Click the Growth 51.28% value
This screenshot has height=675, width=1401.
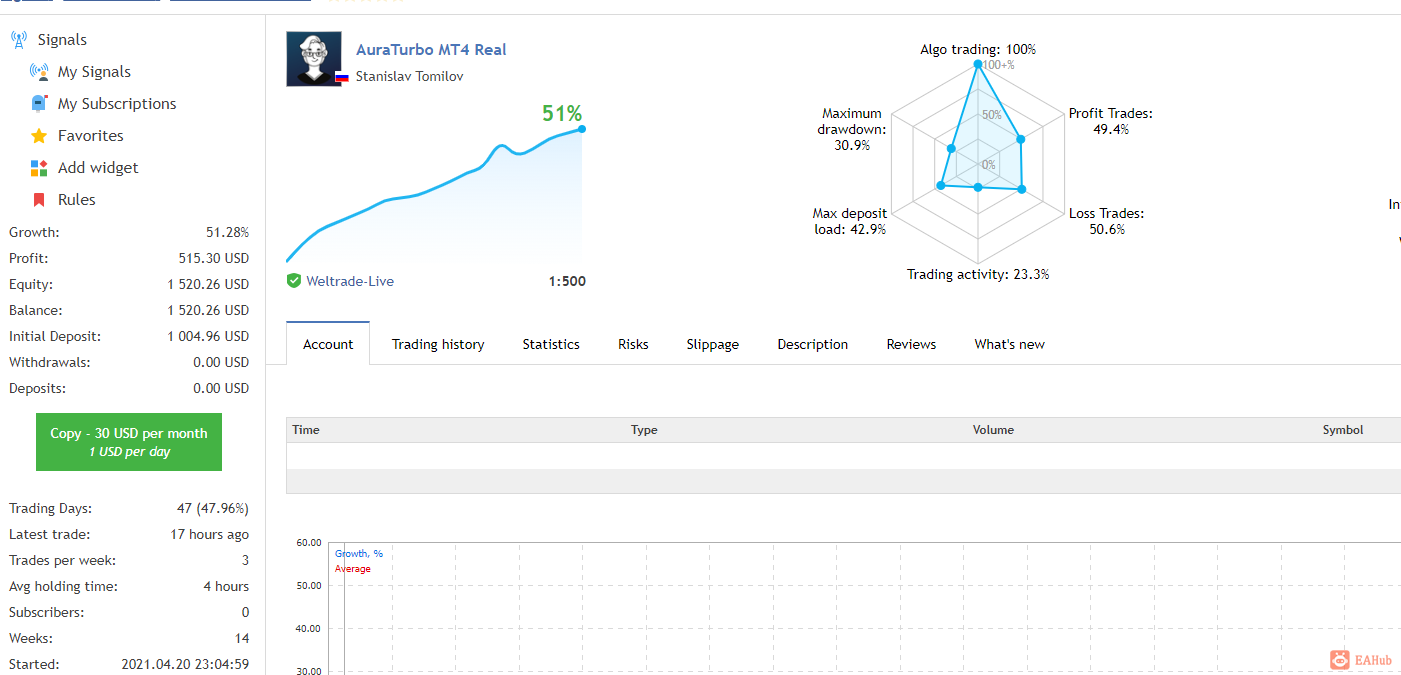[x=227, y=232]
